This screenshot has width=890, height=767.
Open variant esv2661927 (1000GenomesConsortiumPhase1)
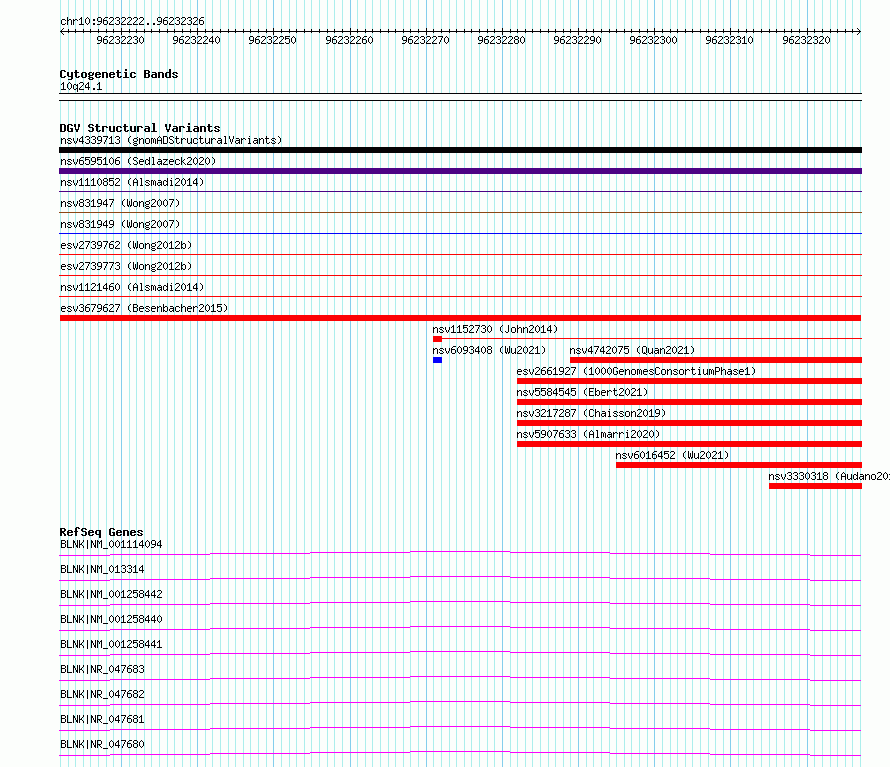636,371
